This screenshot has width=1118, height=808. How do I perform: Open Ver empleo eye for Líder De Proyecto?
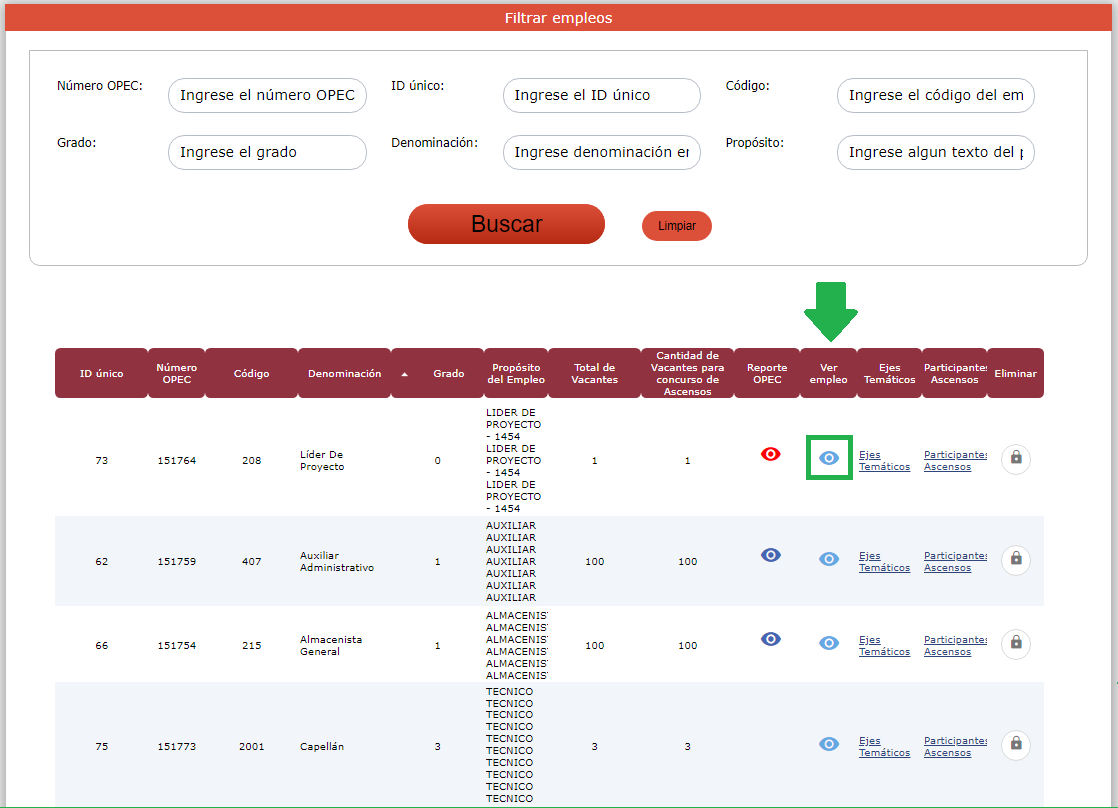(829, 458)
